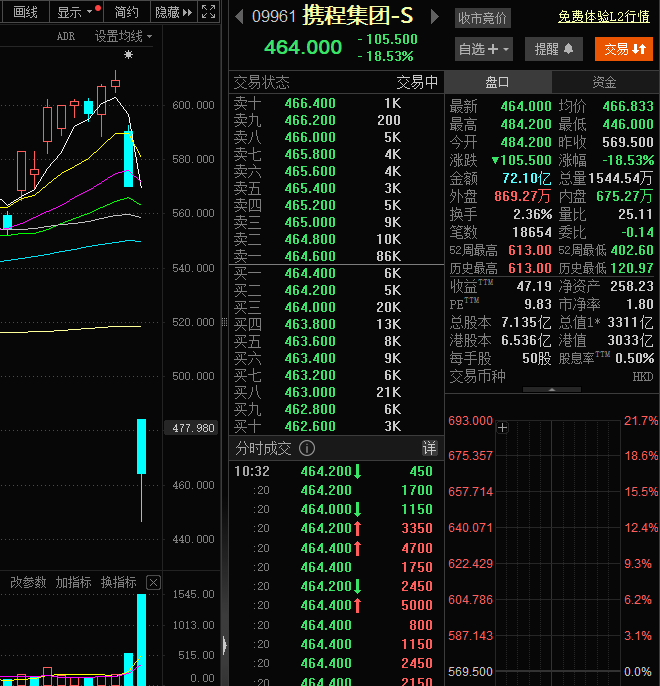Click the tallest cyan volume bar
The height and width of the screenshot is (686, 660).
click(141, 640)
